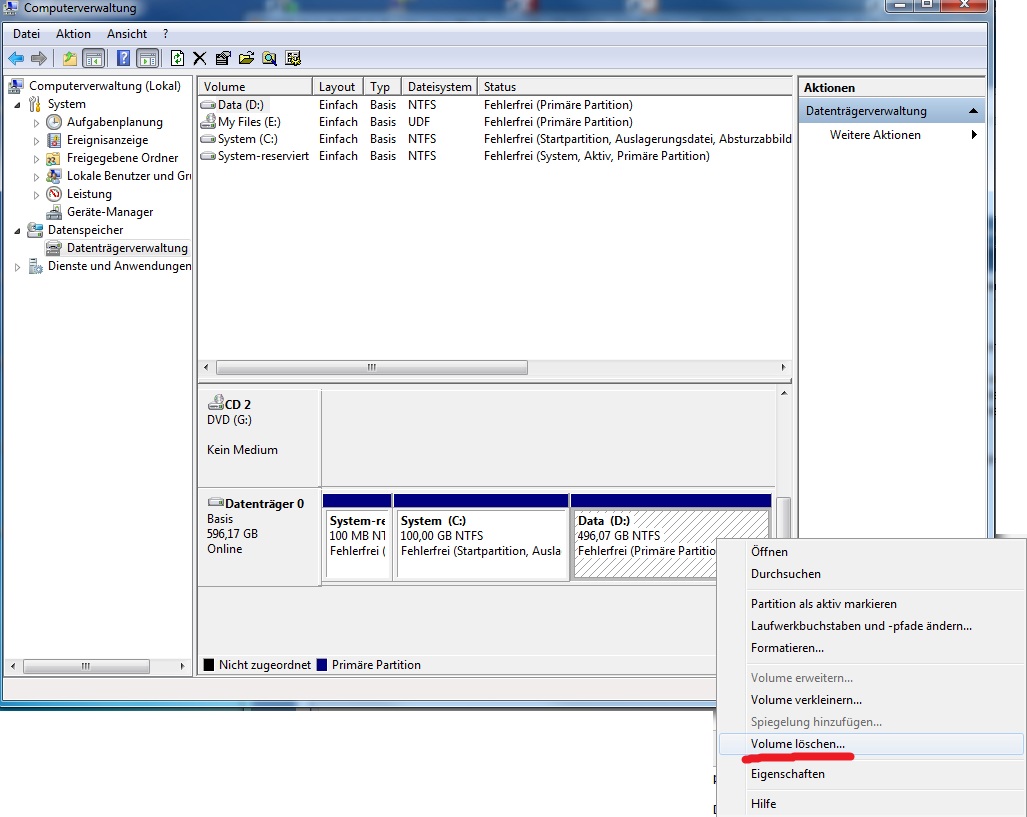Open Weitere Aktionen submenu
Screen dimensions: 1027x817
pyautogui.click(x=892, y=135)
